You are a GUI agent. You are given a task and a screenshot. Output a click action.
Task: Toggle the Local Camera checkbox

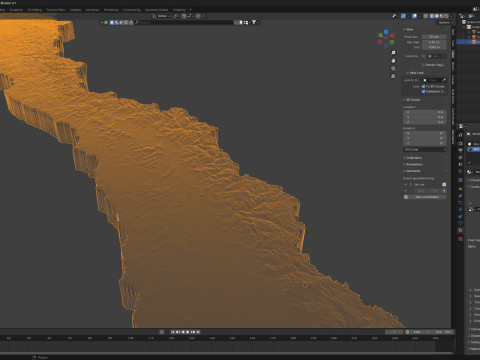tap(424, 56)
